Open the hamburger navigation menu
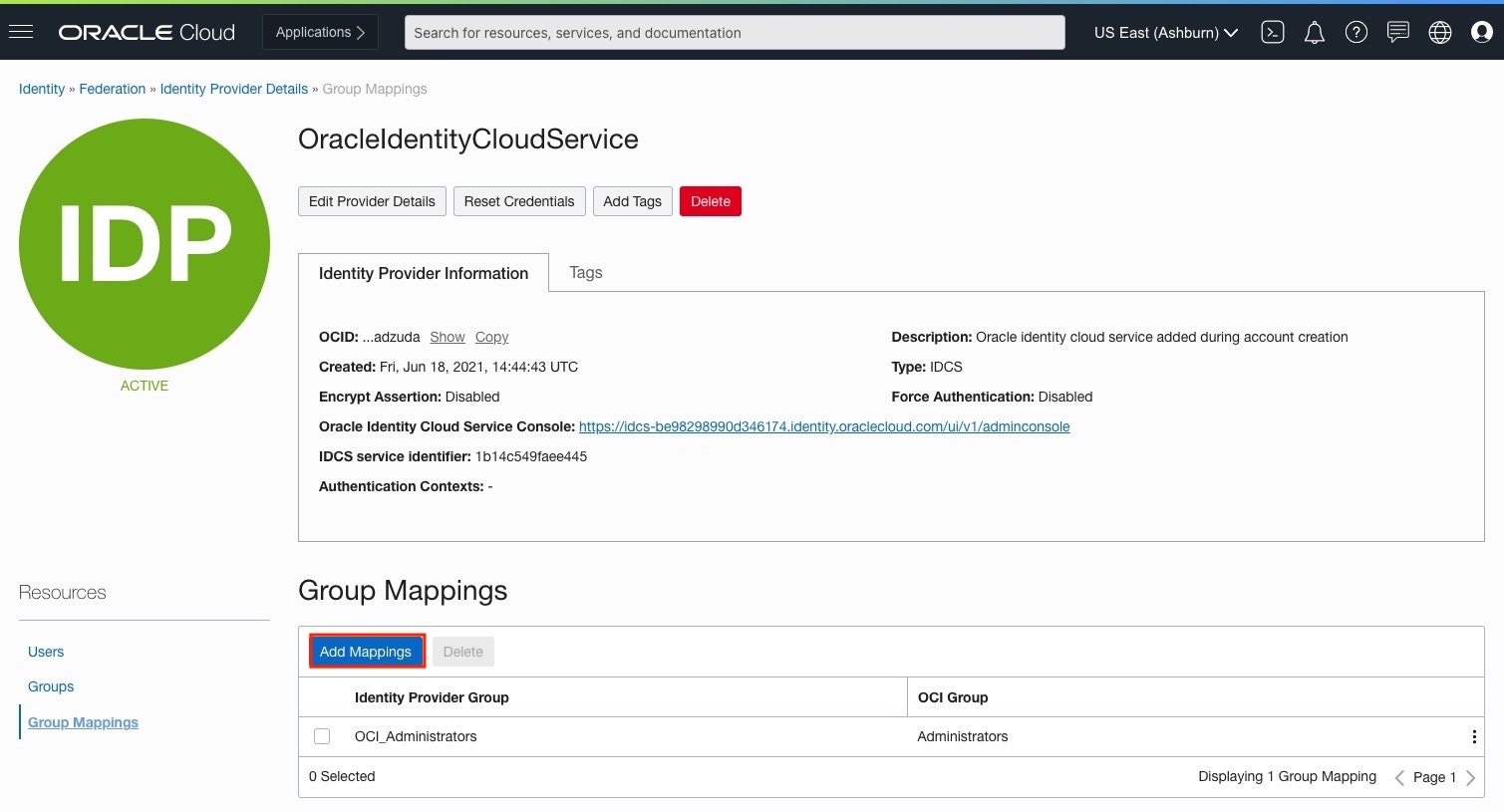The image size is (1504, 812). pyautogui.click(x=21, y=32)
